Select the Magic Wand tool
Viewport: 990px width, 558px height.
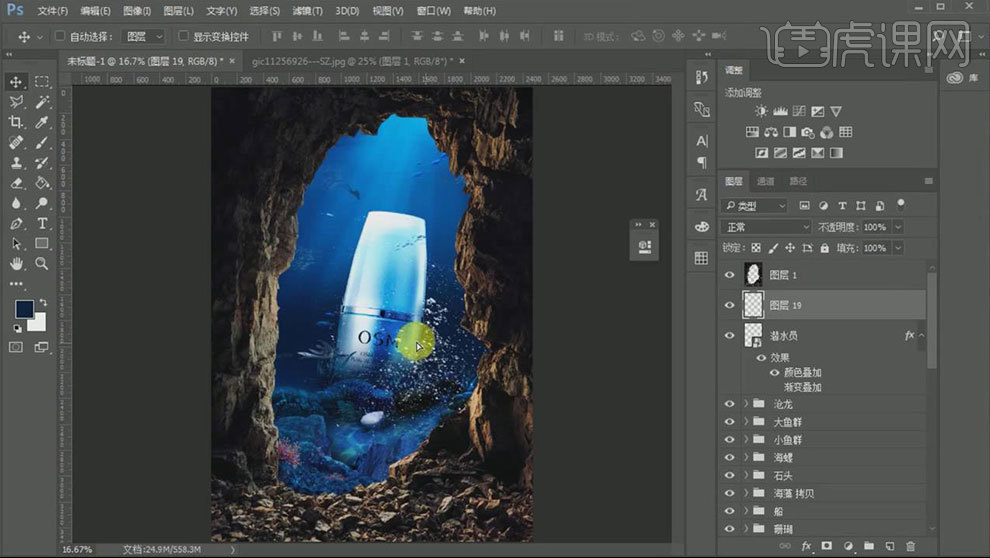(42, 102)
